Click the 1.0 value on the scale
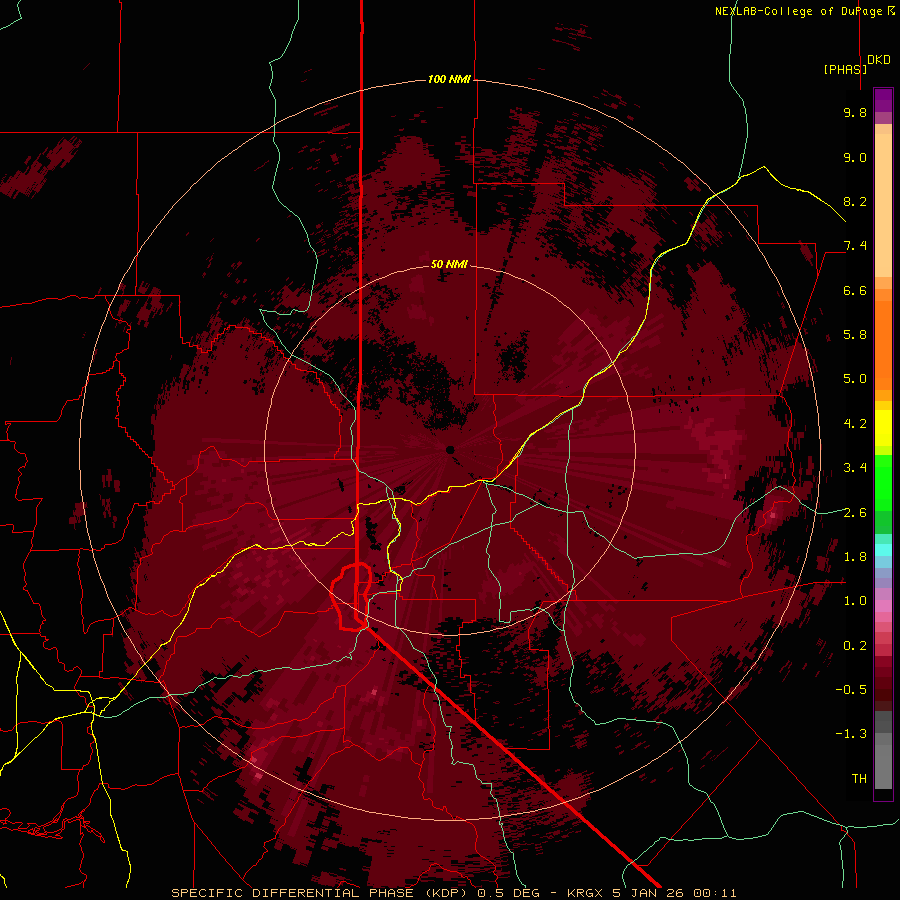 (855, 601)
